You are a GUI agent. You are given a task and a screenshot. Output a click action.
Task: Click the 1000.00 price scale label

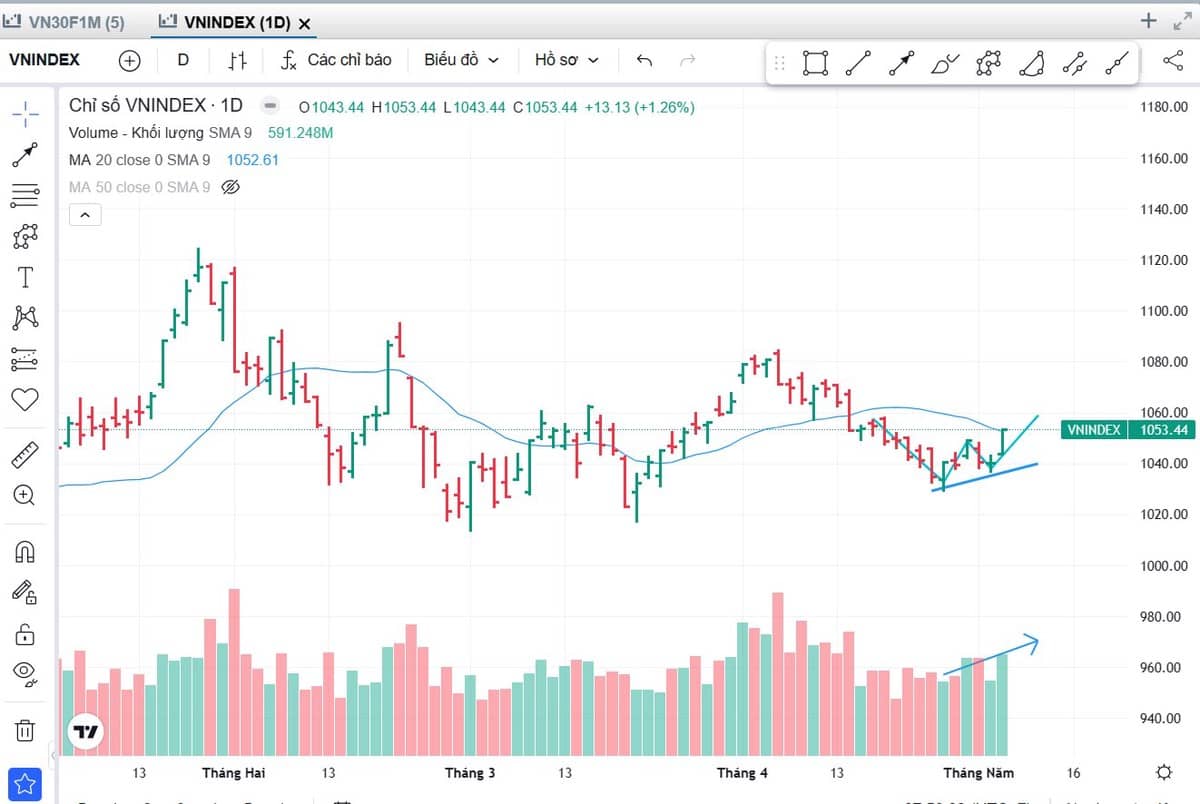[1164, 566]
